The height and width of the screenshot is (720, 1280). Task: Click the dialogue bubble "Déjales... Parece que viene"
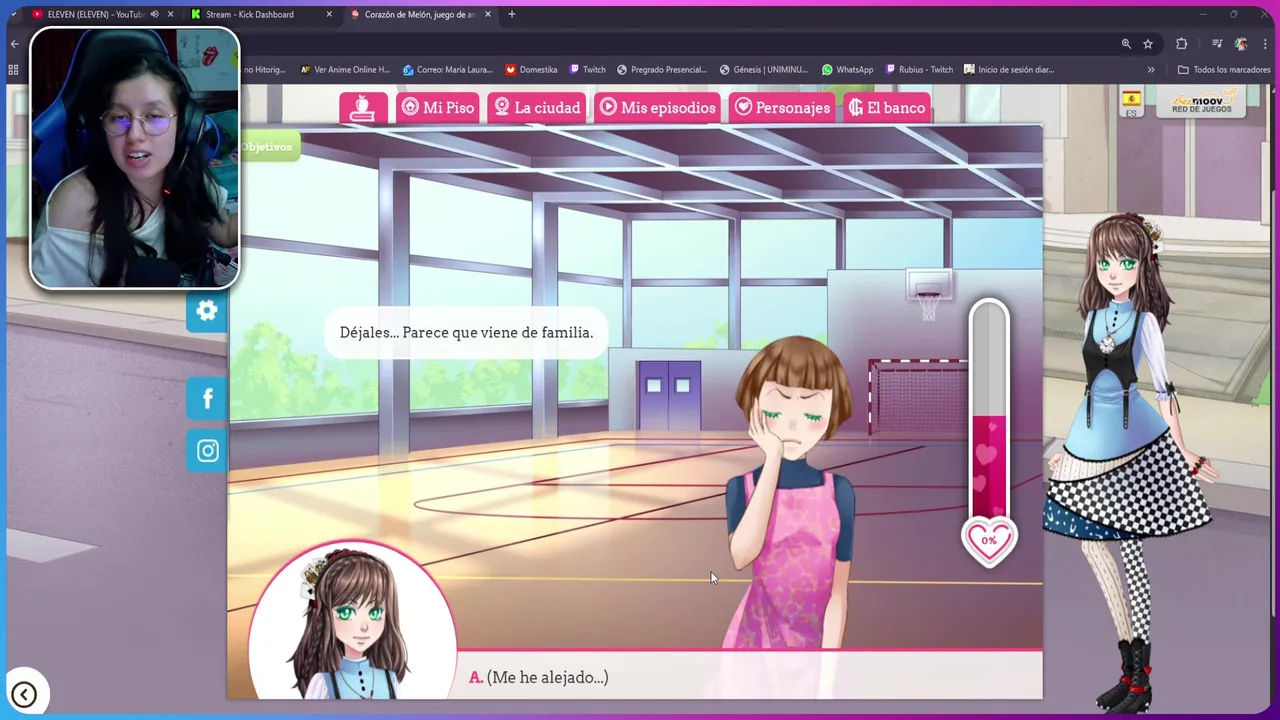coord(466,332)
